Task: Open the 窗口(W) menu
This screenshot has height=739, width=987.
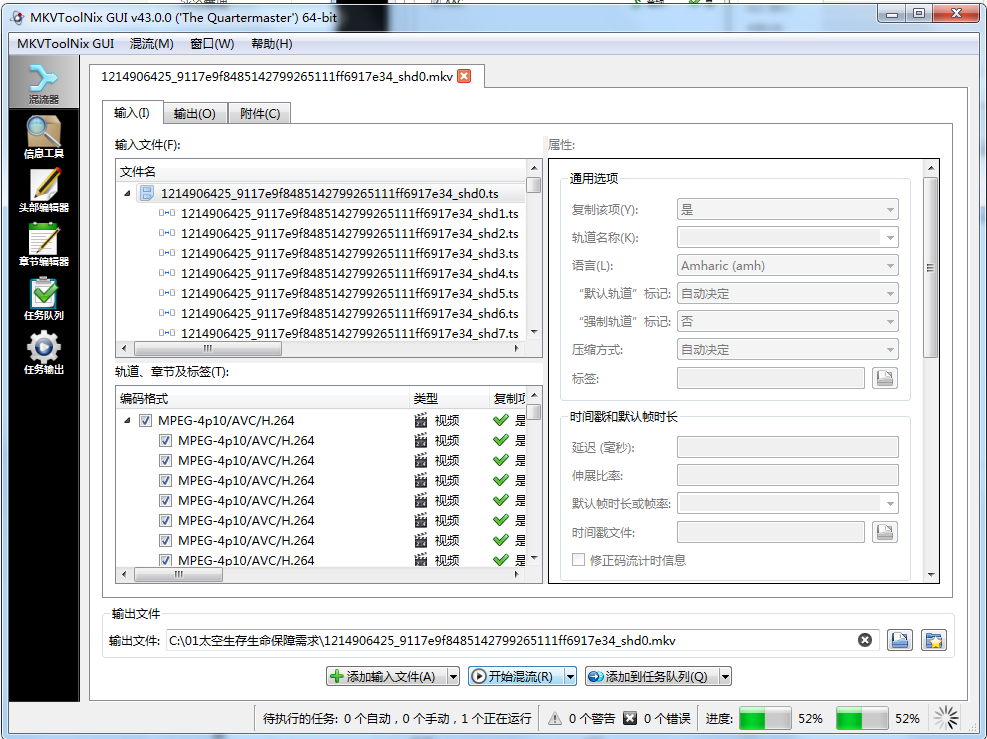Action: pos(212,43)
